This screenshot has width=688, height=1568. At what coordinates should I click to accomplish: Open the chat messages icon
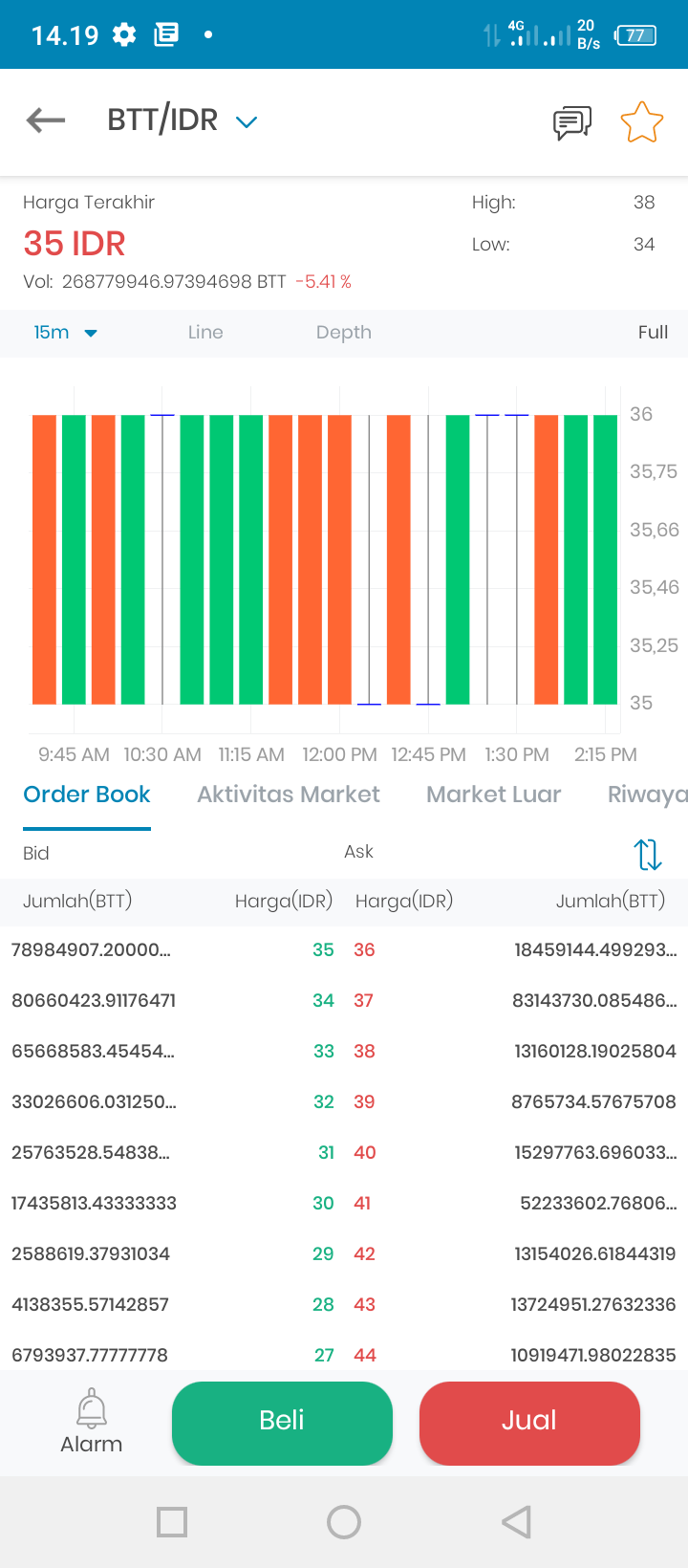click(572, 122)
